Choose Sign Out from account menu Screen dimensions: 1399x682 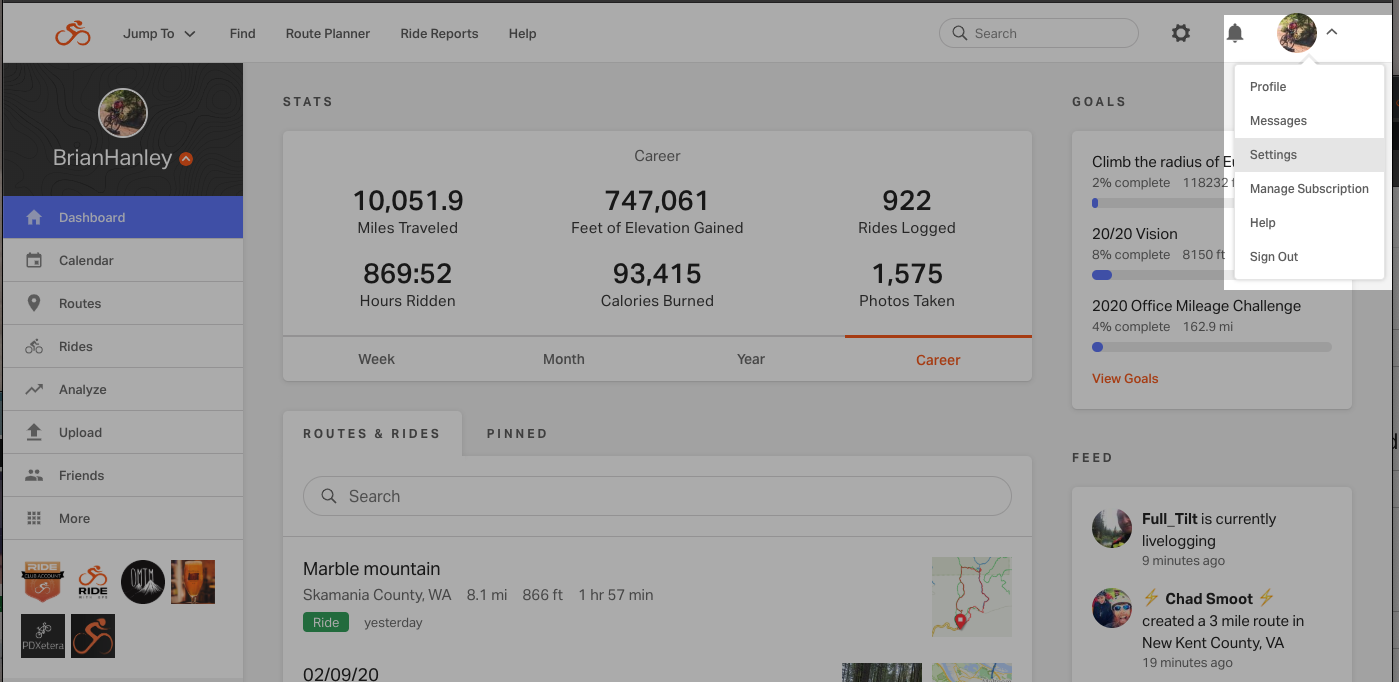1309,257
